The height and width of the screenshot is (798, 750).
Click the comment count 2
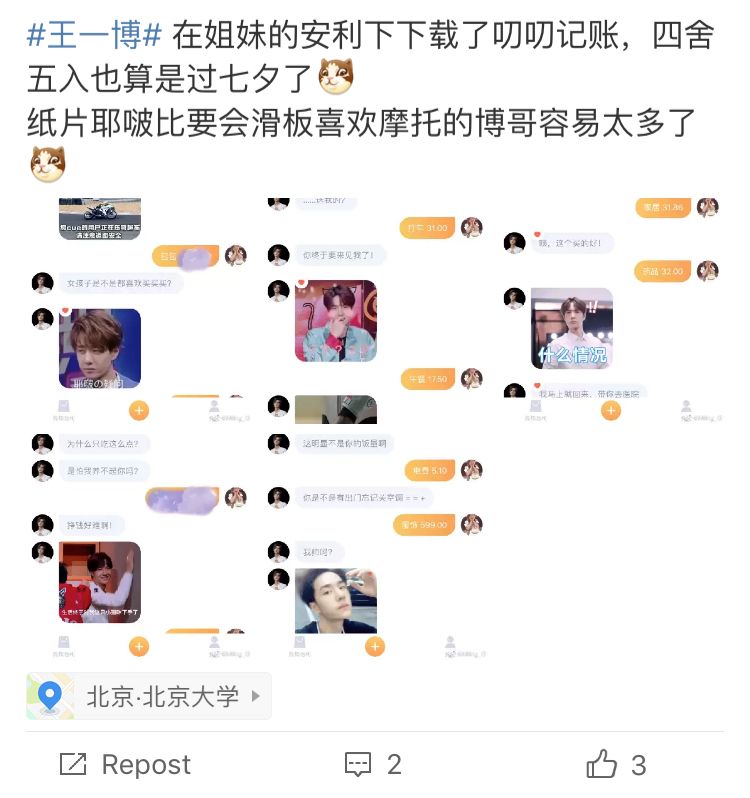tap(394, 764)
